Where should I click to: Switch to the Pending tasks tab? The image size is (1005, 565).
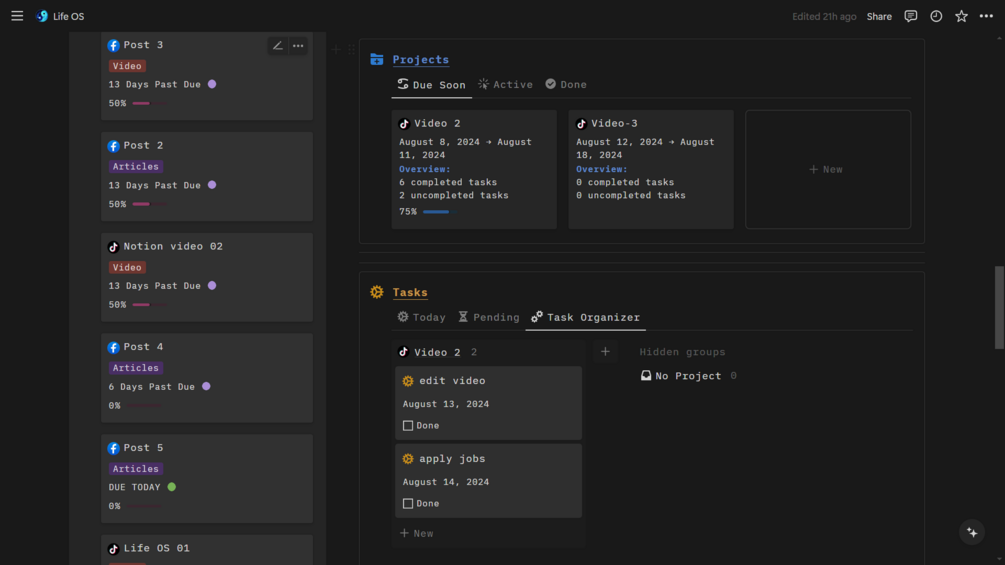click(489, 317)
